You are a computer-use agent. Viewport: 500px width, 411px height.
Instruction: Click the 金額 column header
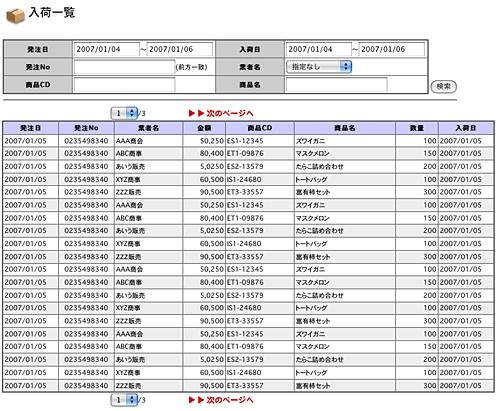204,128
